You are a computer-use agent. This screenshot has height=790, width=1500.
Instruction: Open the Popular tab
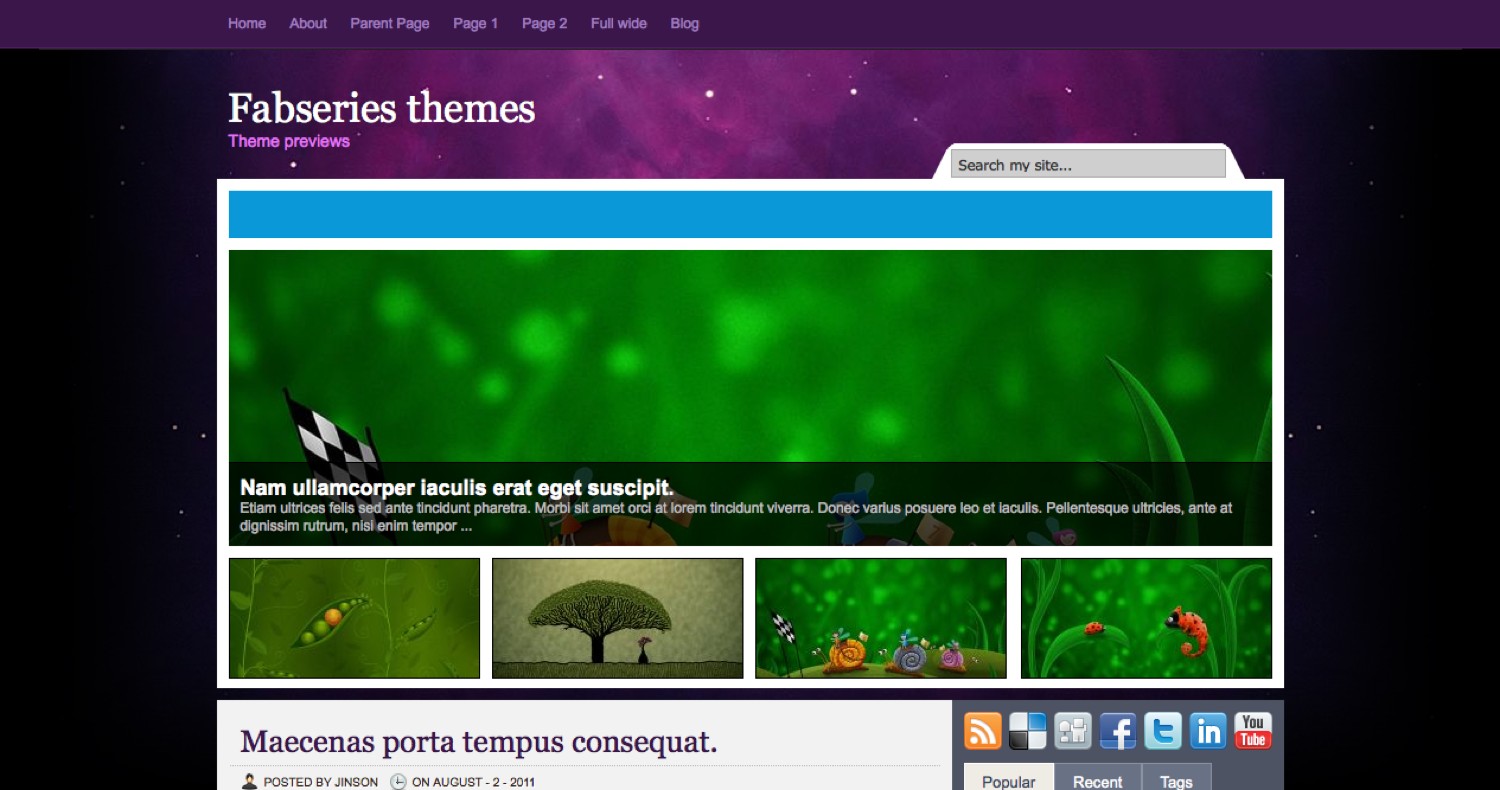tap(1008, 781)
